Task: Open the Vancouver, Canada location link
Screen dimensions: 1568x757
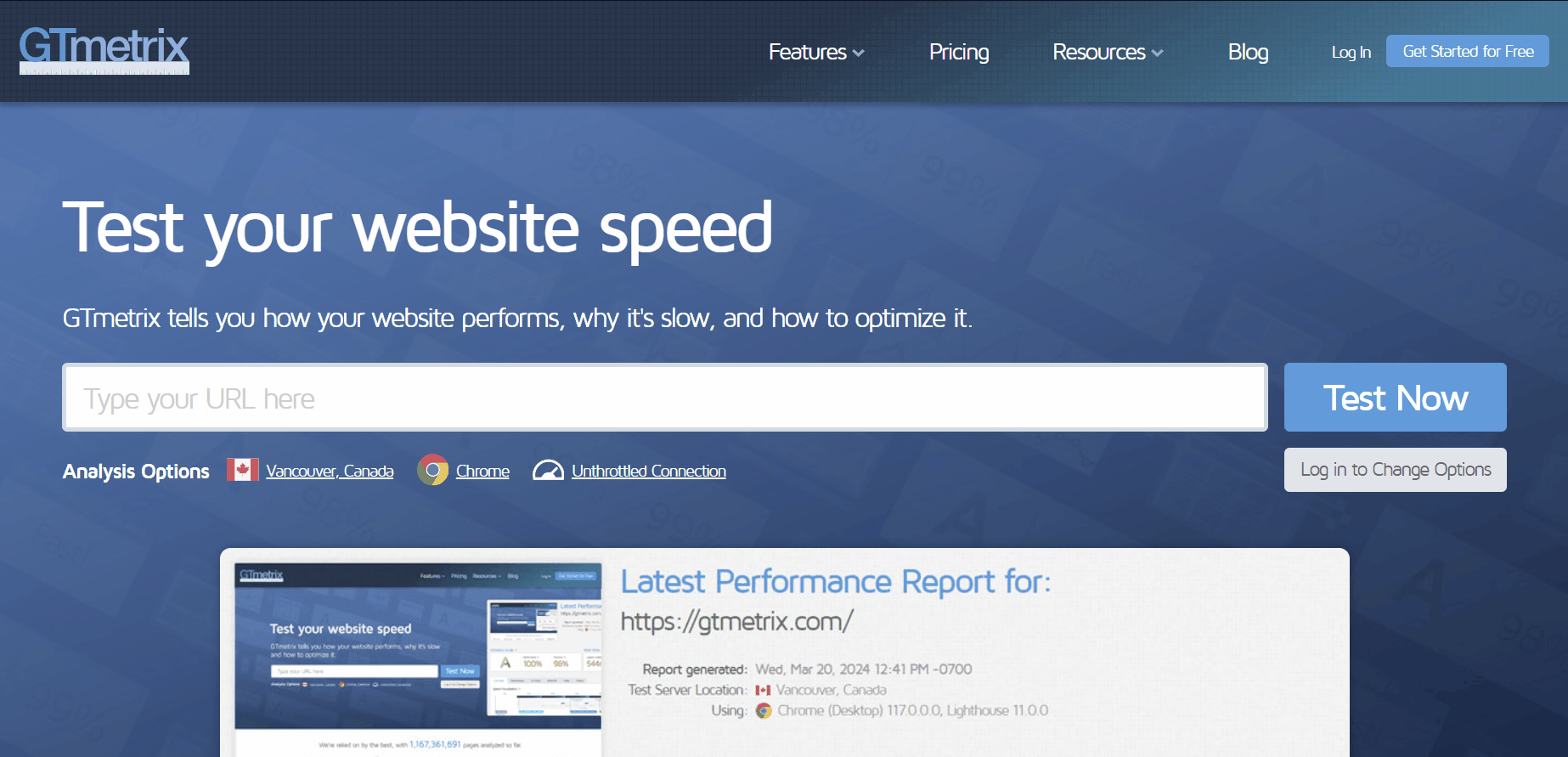Action: [330, 471]
